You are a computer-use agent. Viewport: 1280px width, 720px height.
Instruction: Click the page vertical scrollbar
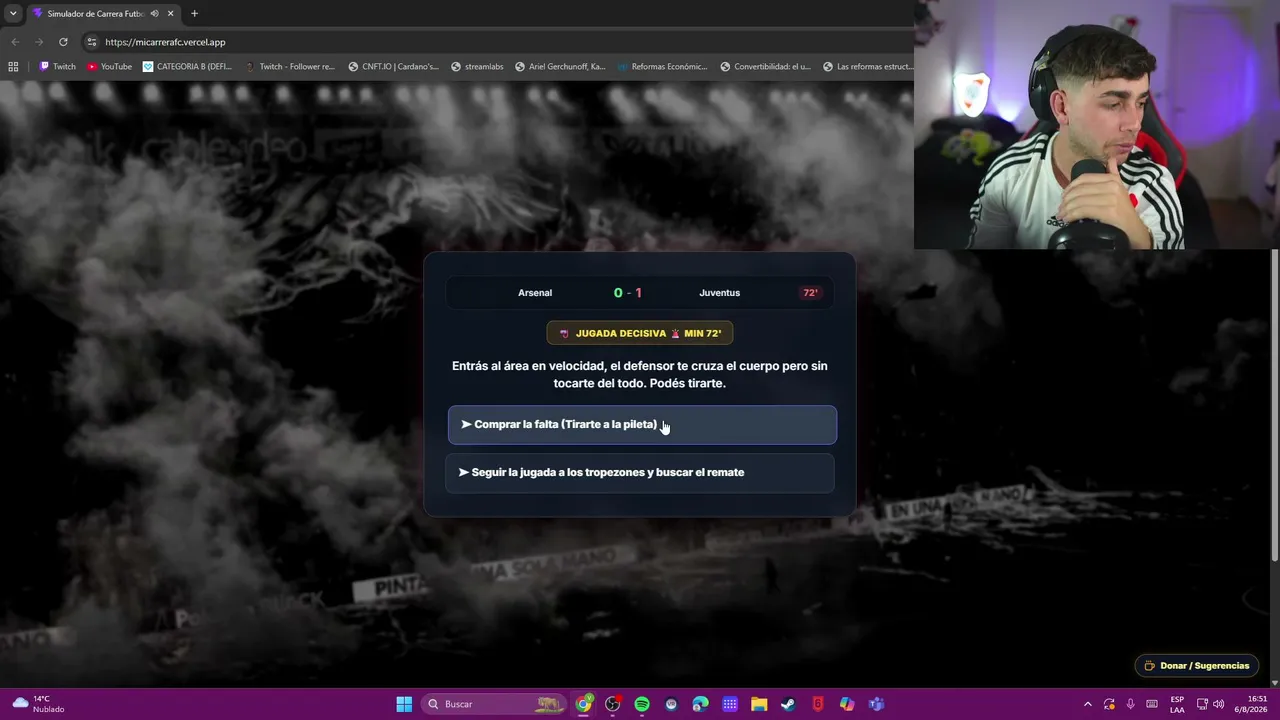(1274, 405)
